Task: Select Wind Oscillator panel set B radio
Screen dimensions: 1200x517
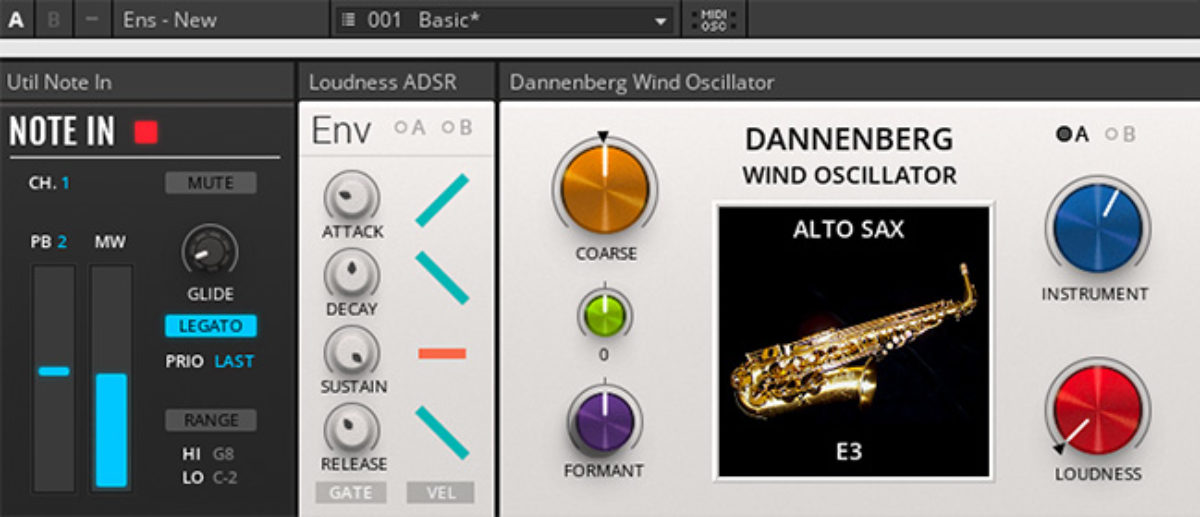Action: click(x=1111, y=135)
